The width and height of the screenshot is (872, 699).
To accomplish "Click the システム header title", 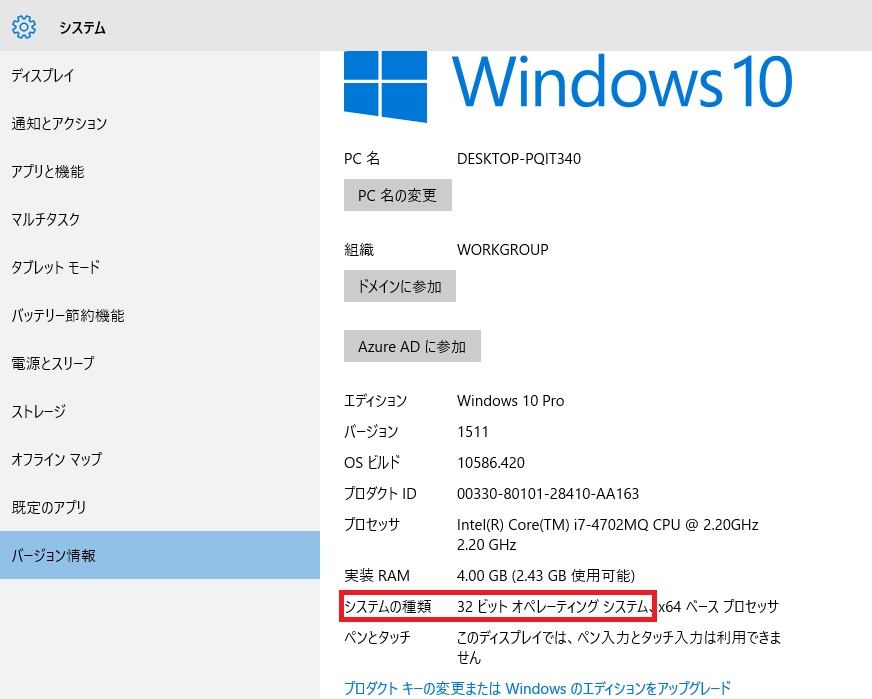I will [x=83, y=27].
